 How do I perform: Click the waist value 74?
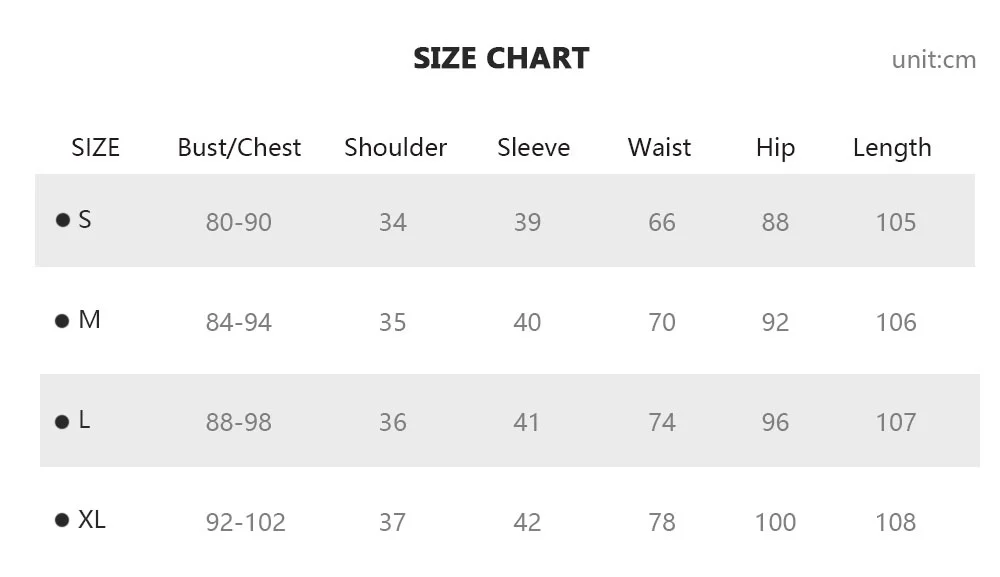[662, 423]
